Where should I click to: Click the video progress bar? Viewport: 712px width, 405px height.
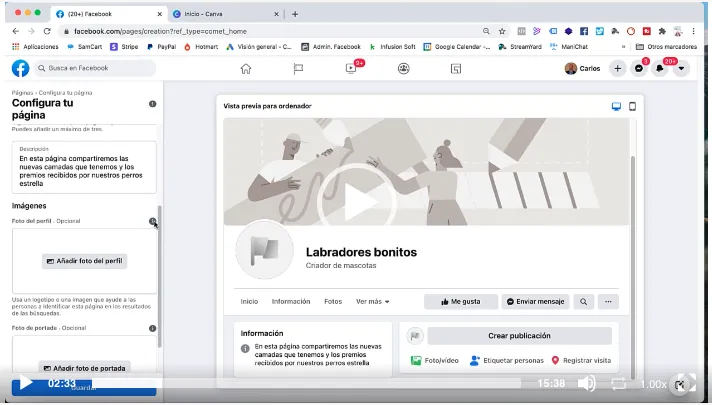[307, 384]
